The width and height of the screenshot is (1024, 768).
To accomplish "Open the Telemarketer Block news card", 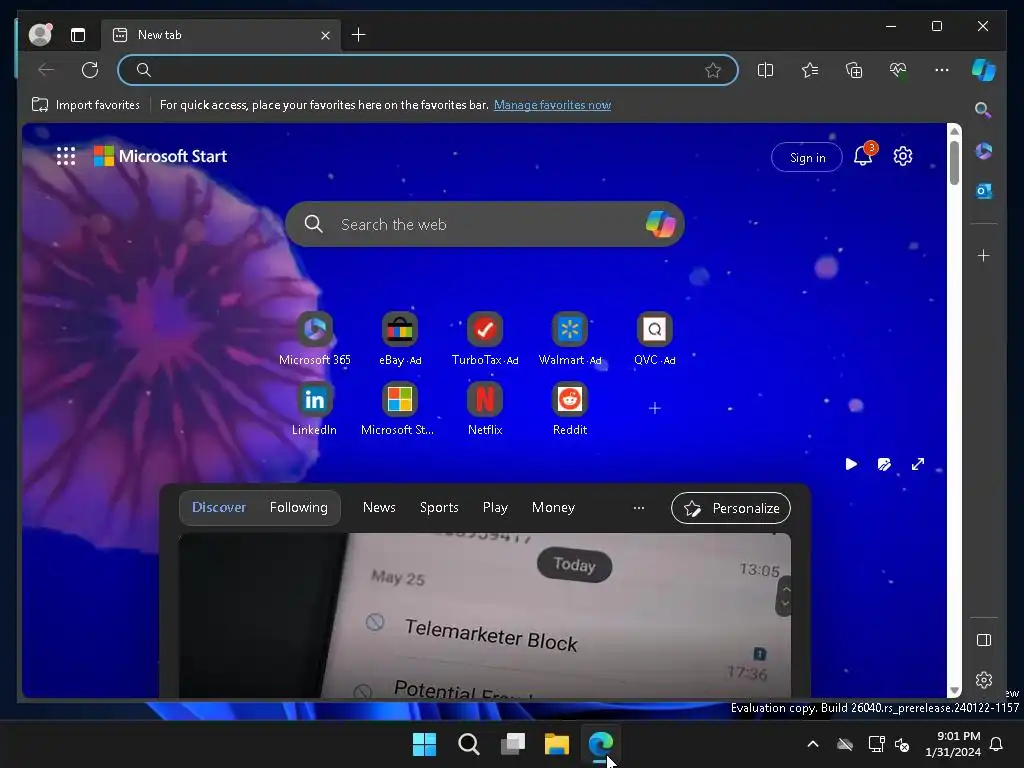I will pyautogui.click(x=485, y=615).
